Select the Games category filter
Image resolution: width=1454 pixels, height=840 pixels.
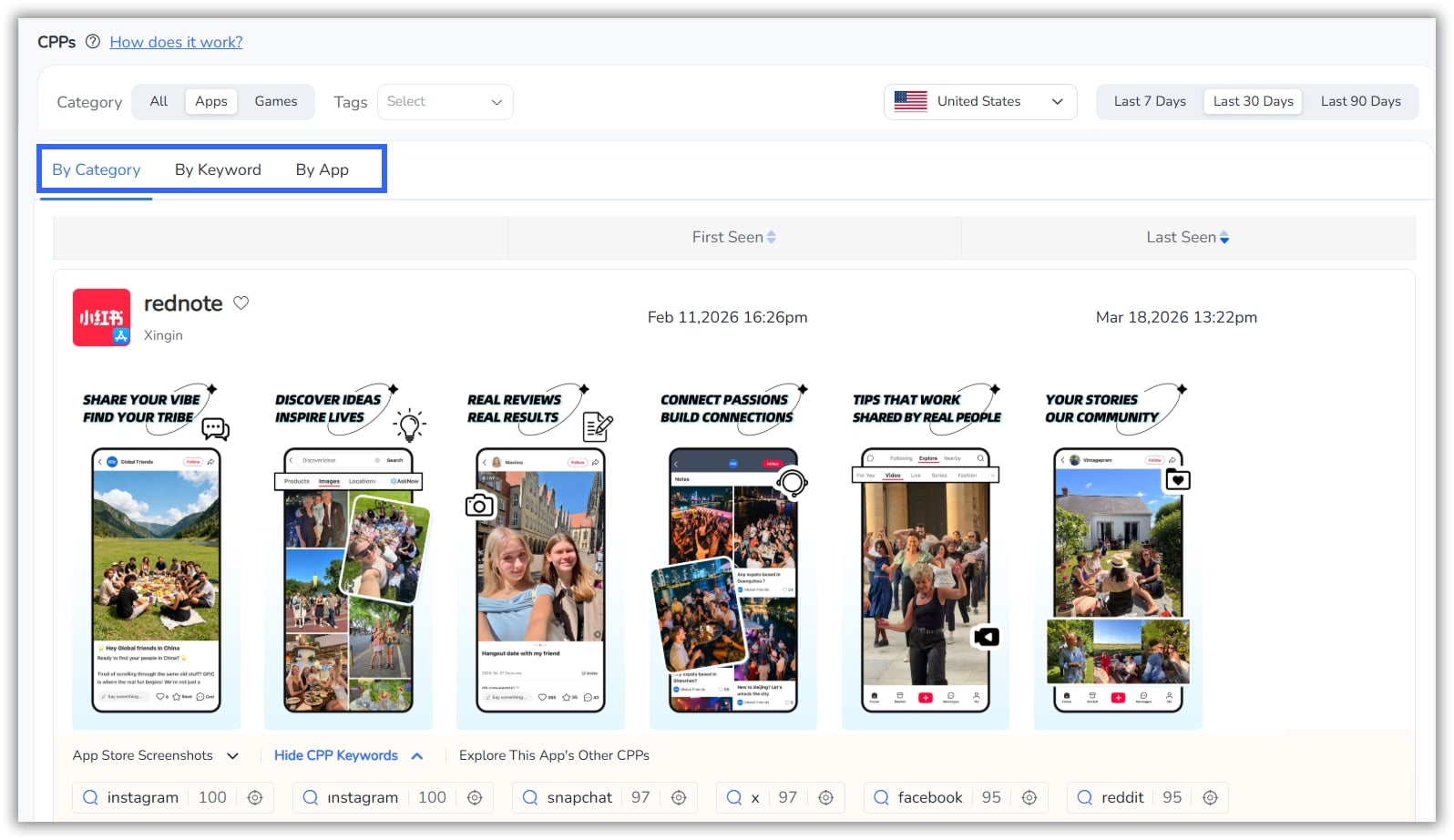(275, 101)
